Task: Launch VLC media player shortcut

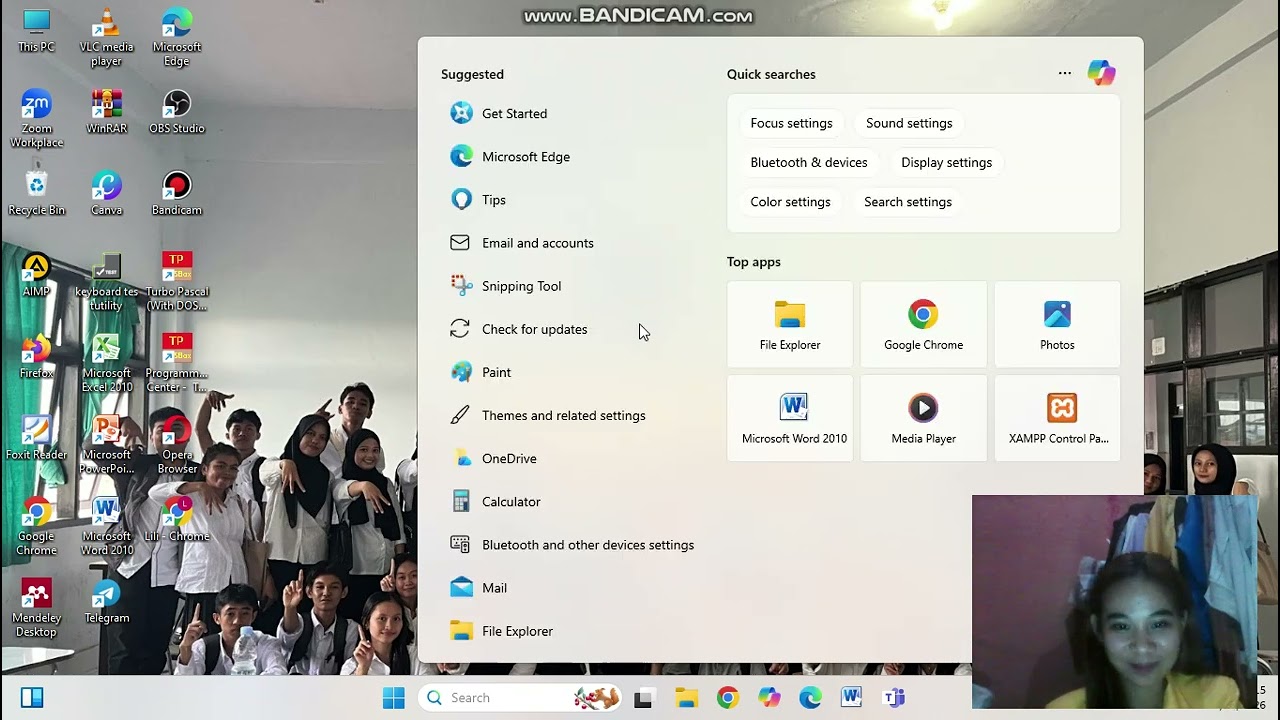Action: click(x=106, y=38)
